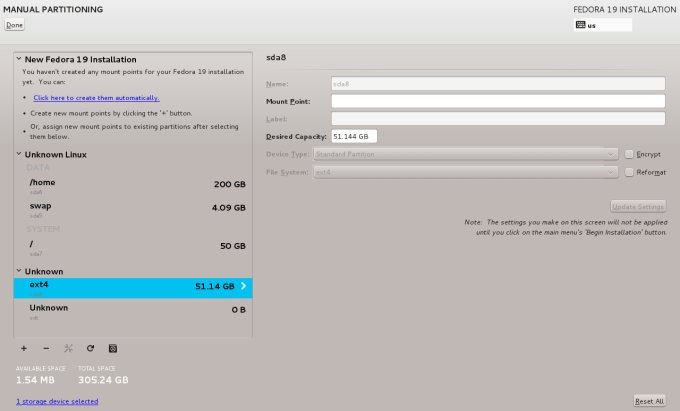Click the Reset All button
This screenshot has height=411, width=680.
[x=649, y=401]
